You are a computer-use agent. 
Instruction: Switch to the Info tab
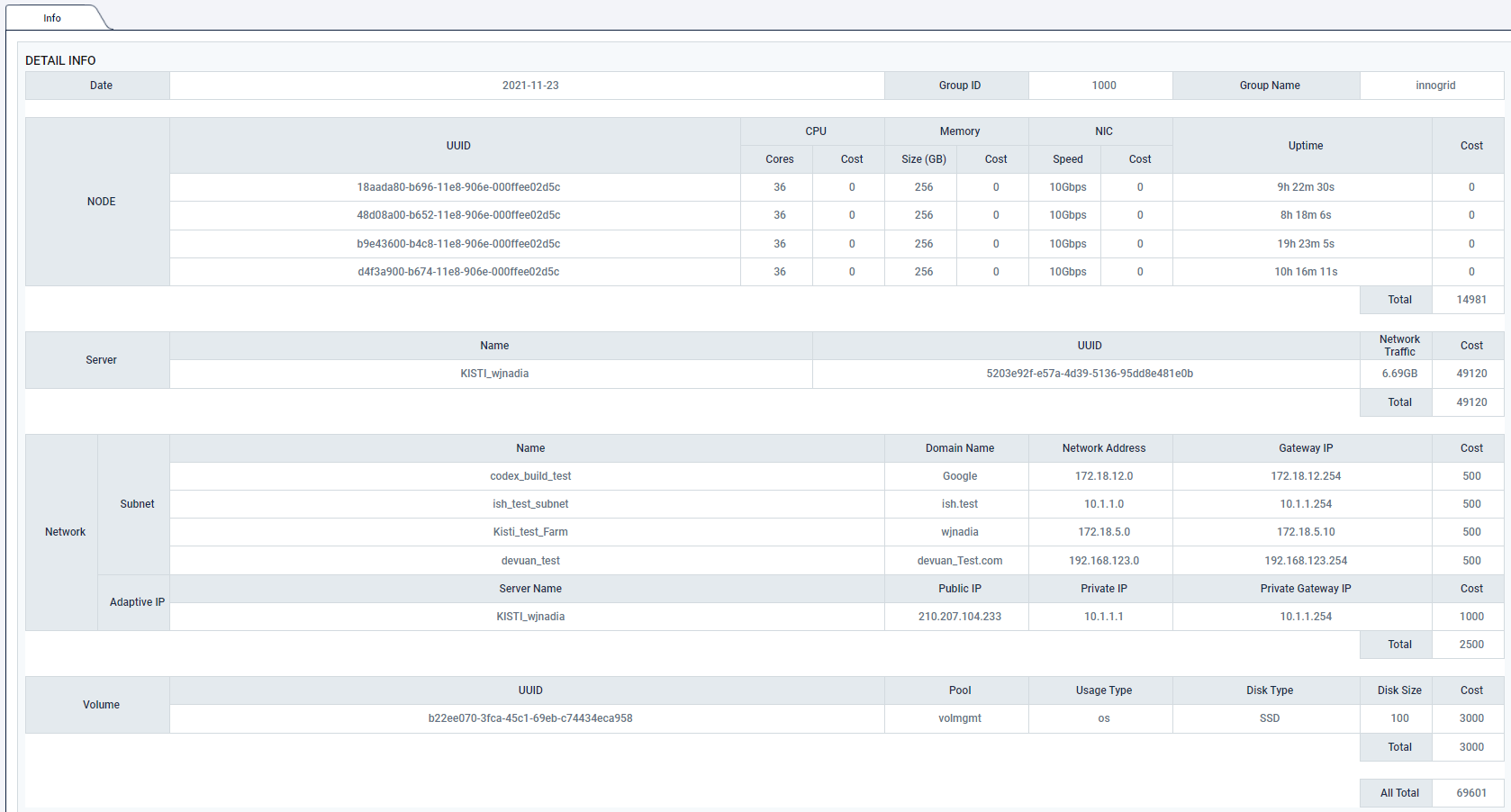click(x=52, y=18)
